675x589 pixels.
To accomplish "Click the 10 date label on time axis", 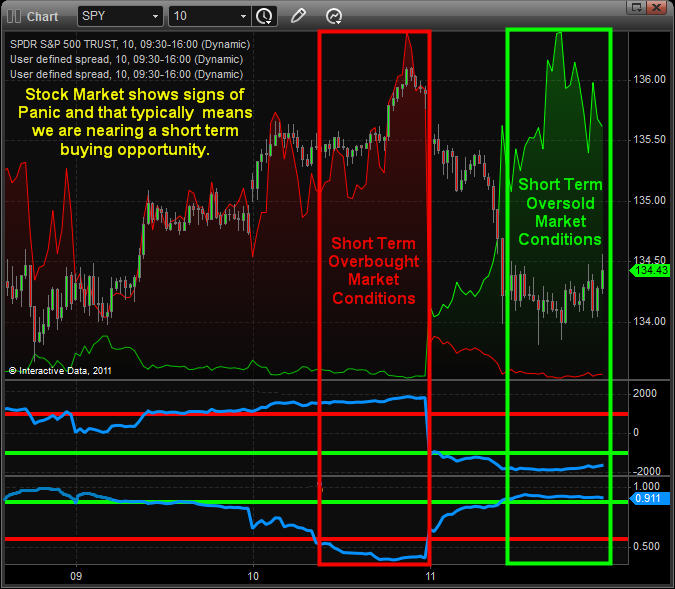I will coord(253,576).
